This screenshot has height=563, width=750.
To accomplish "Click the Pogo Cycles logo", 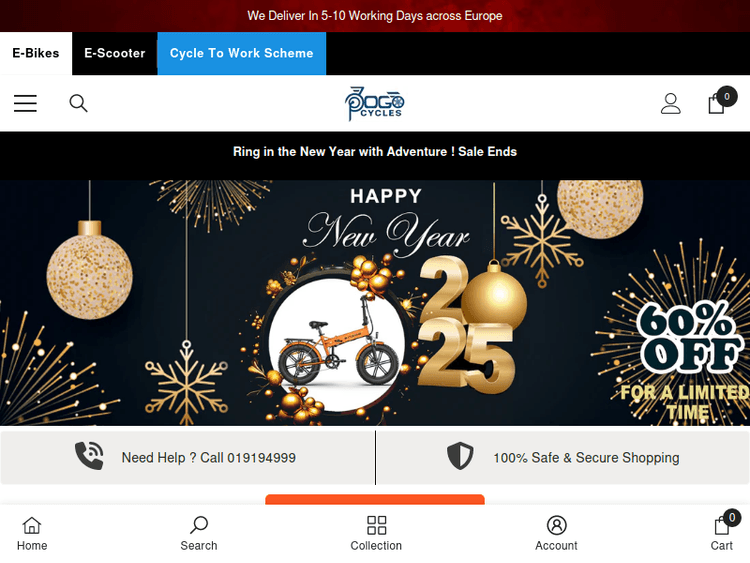I will 375,103.
